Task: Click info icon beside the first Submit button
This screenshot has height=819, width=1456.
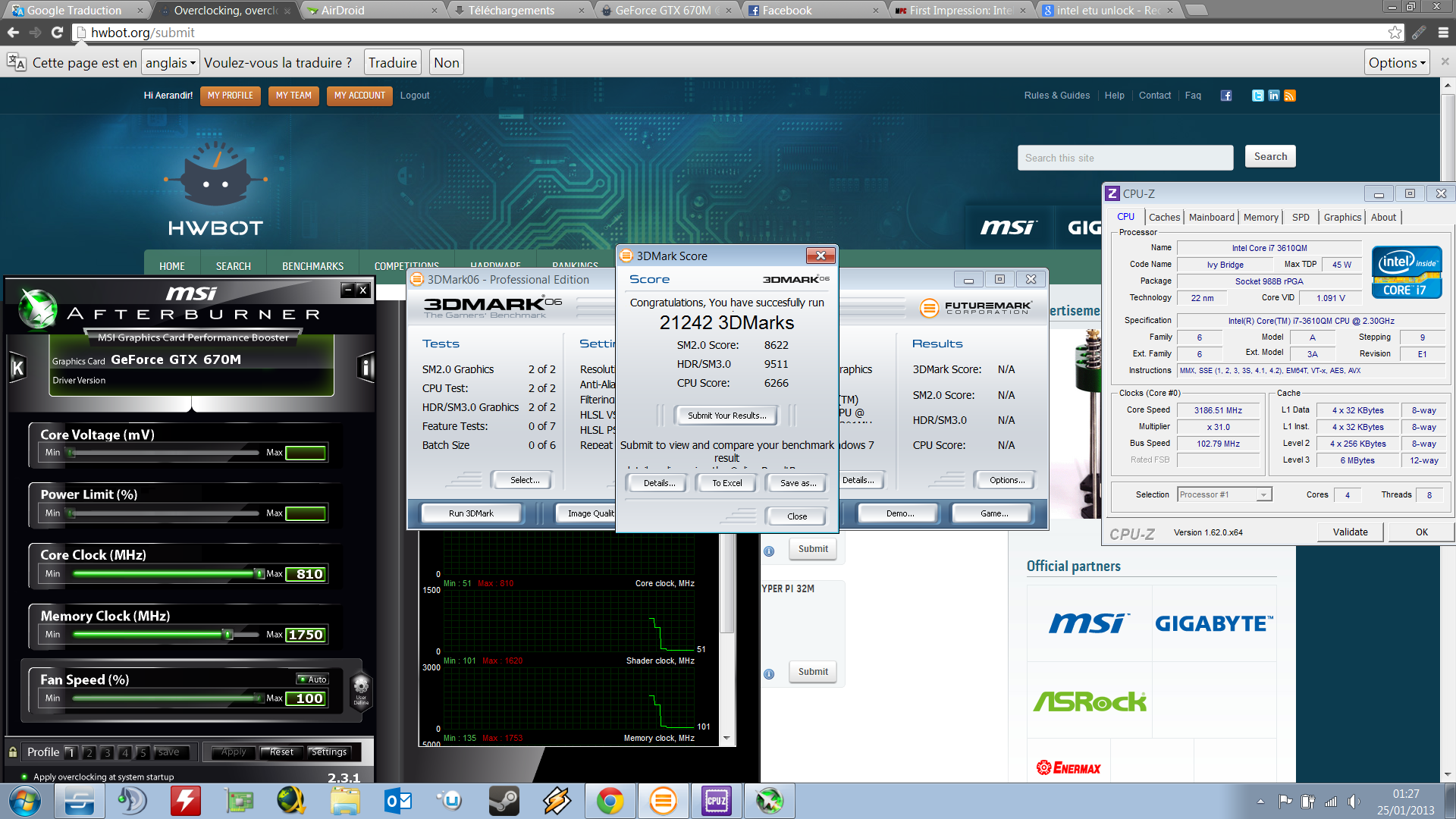Action: tap(769, 551)
